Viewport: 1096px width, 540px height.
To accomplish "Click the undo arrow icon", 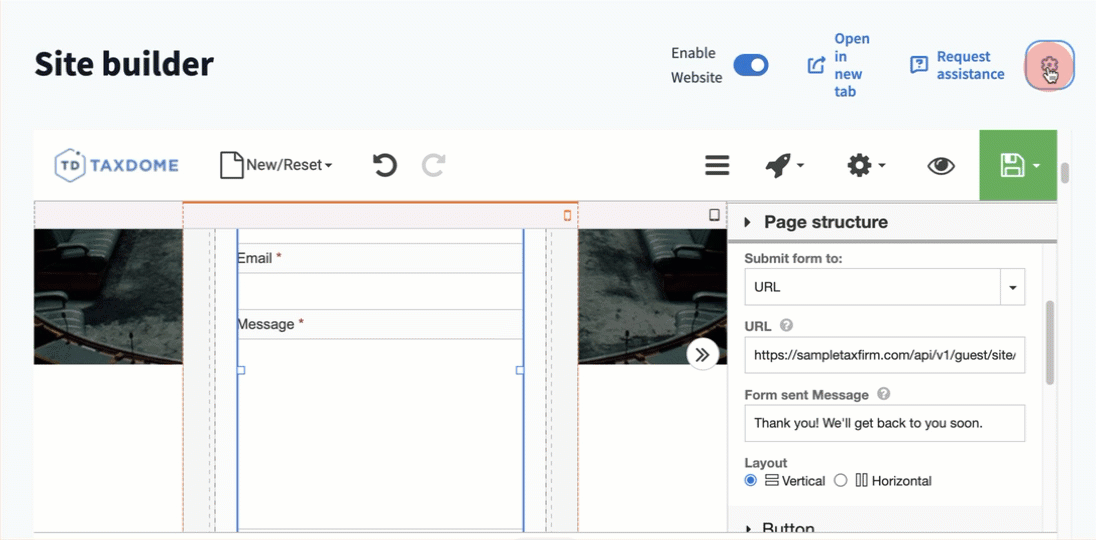I will pyautogui.click(x=385, y=165).
